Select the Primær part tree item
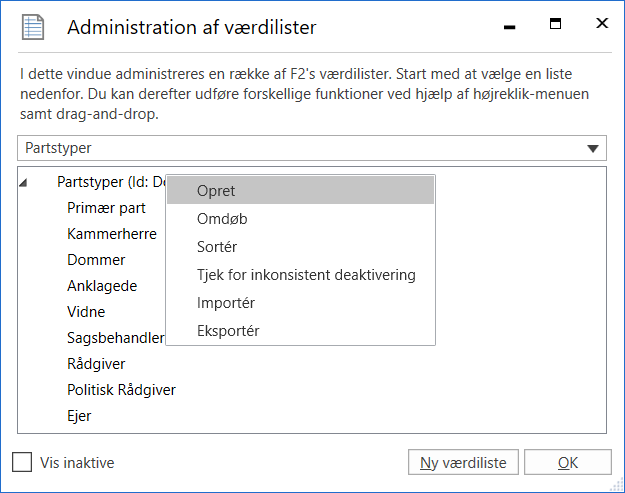This screenshot has width=625, height=493. point(106,208)
